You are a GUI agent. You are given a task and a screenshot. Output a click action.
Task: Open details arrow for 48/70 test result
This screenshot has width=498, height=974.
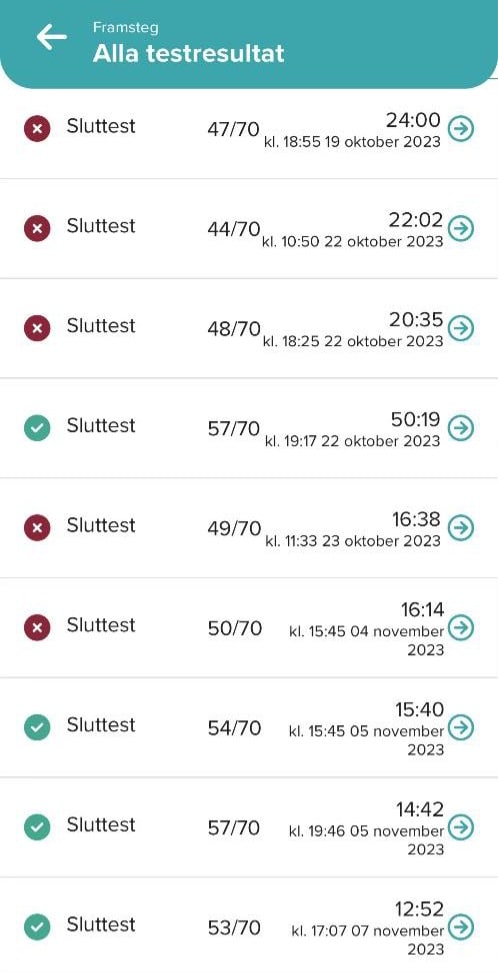(x=461, y=328)
